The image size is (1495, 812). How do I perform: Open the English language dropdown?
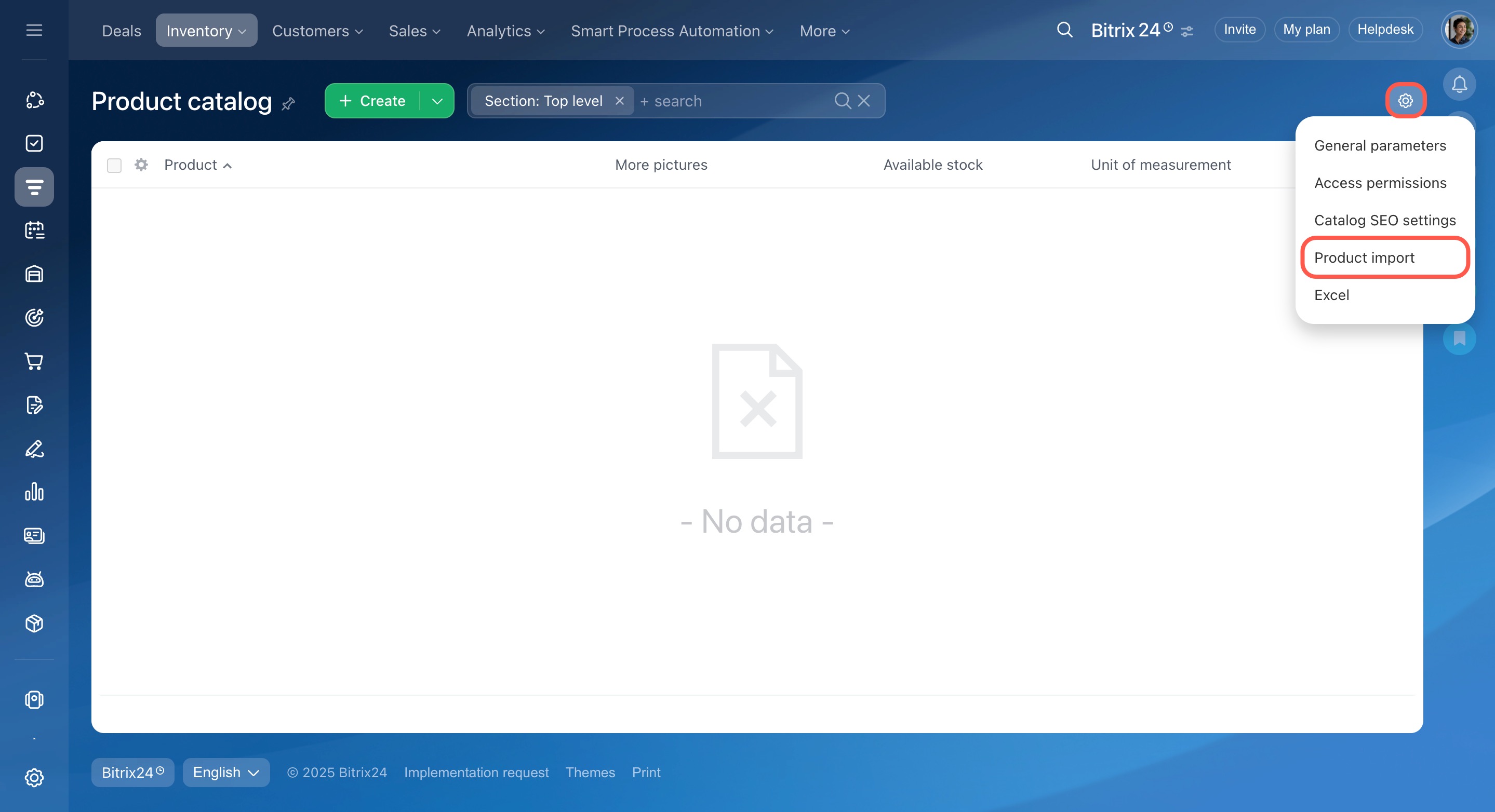point(226,772)
